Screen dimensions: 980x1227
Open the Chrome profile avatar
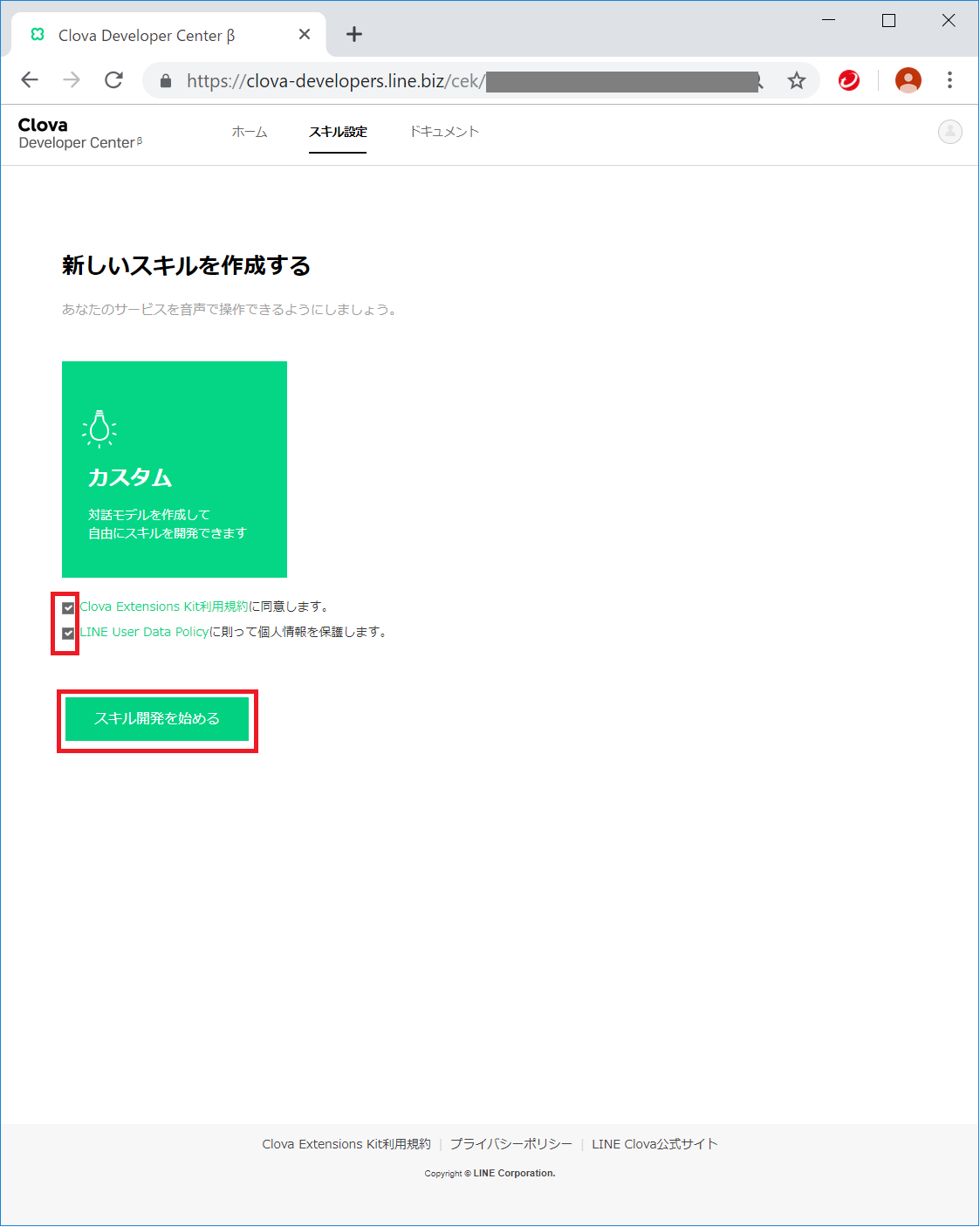(908, 80)
